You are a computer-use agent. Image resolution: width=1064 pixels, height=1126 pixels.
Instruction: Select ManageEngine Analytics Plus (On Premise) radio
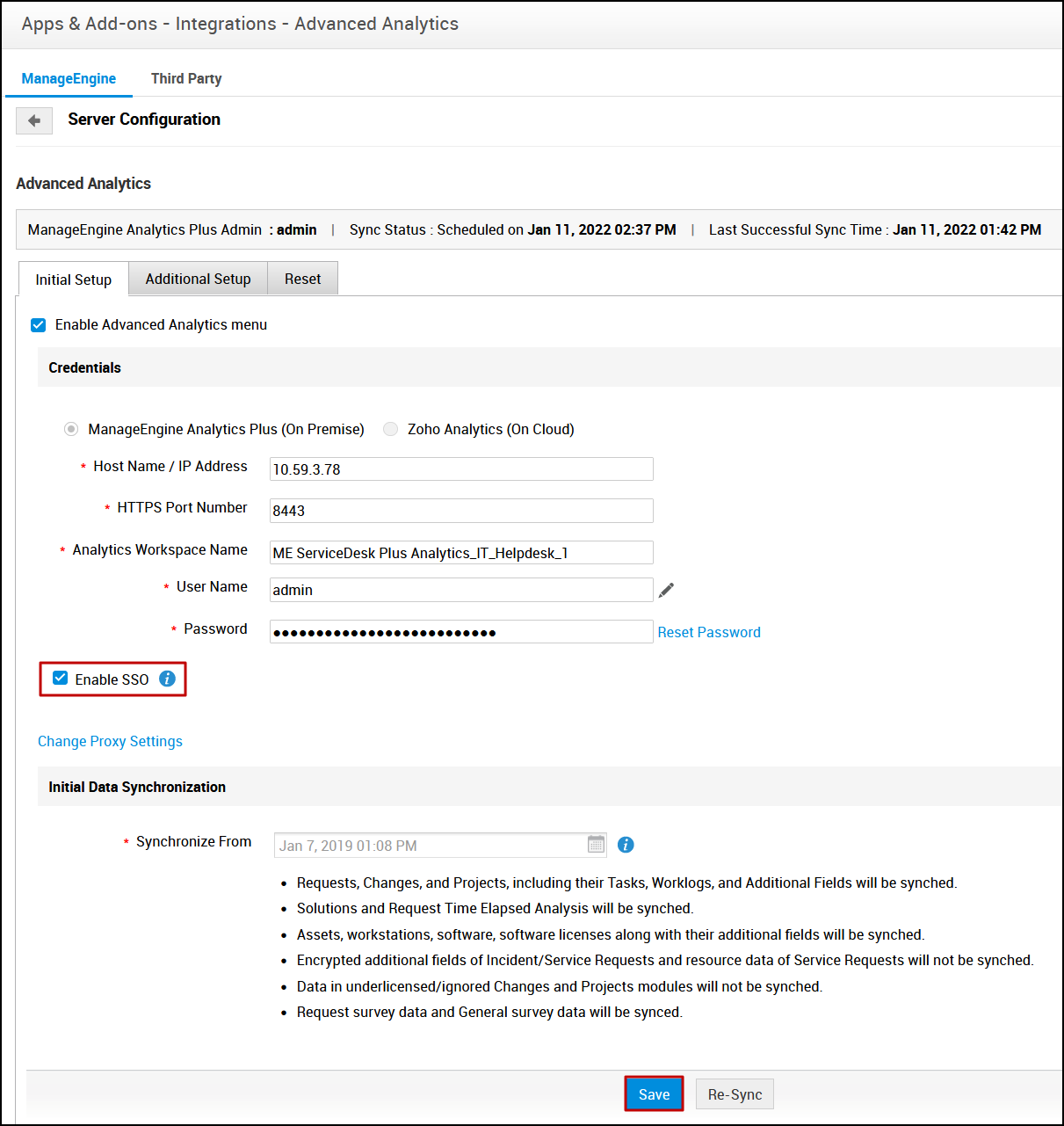coord(71,429)
